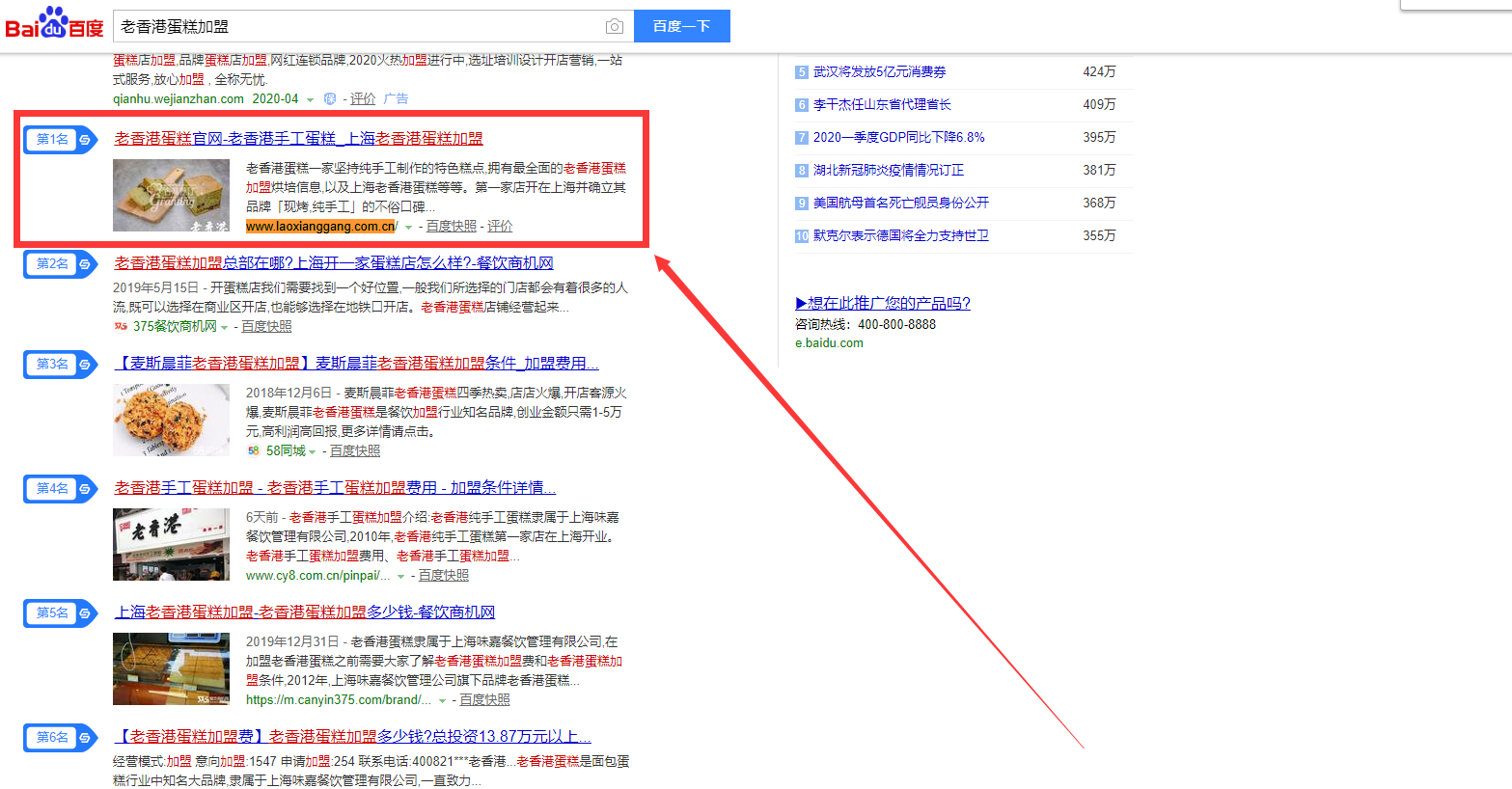
Task: Click hot list rank 8 badge
Action: [x=801, y=170]
